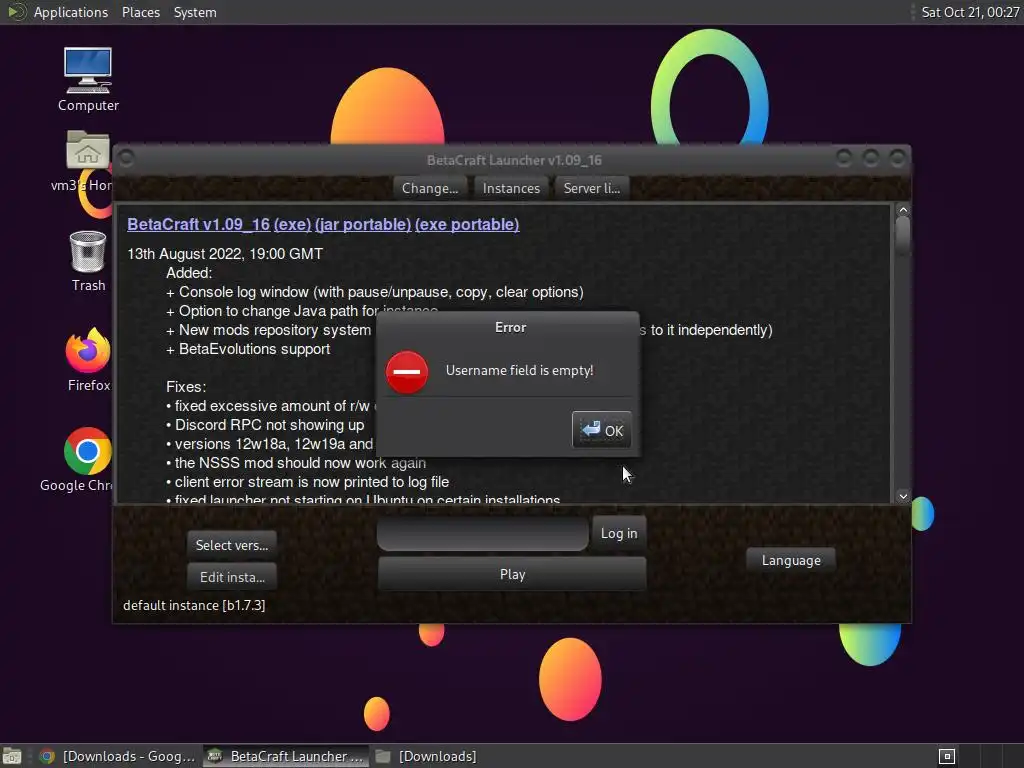Click the Select version button
Image resolution: width=1024 pixels, height=768 pixels.
coord(232,545)
